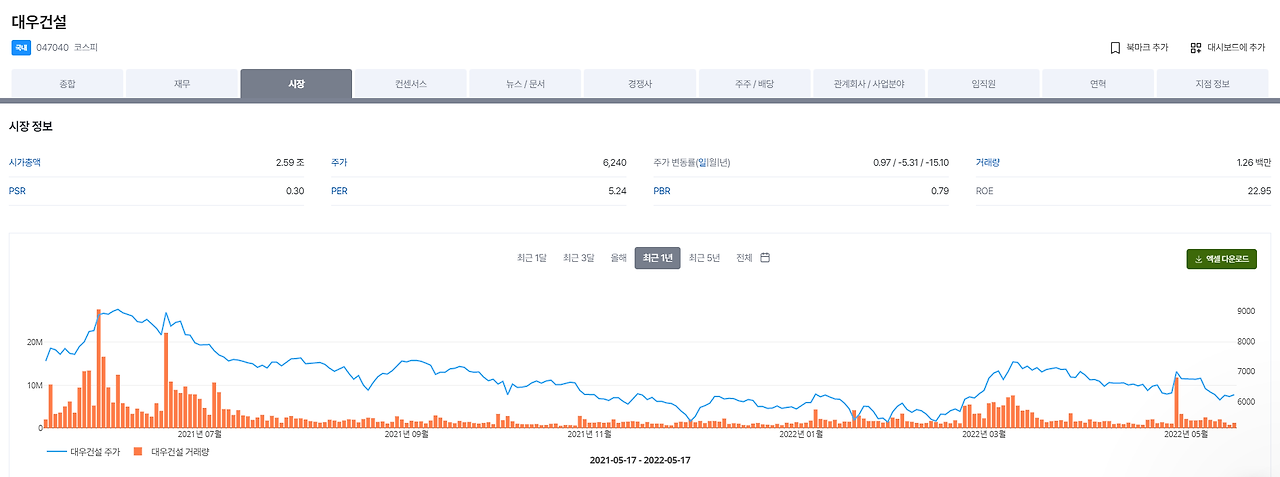
Task: Switch to the 종합 tab
Action: (x=67, y=84)
